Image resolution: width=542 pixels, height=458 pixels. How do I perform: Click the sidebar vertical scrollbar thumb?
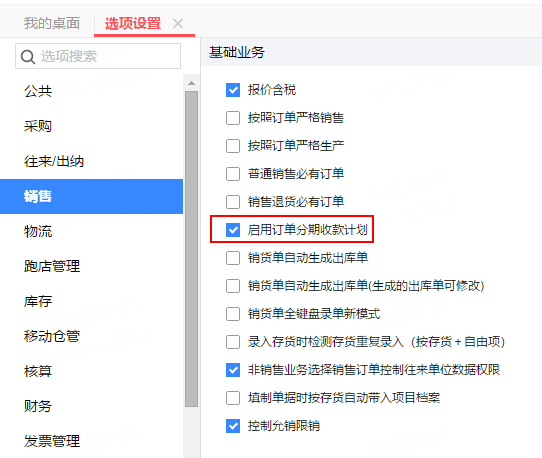click(x=191, y=249)
